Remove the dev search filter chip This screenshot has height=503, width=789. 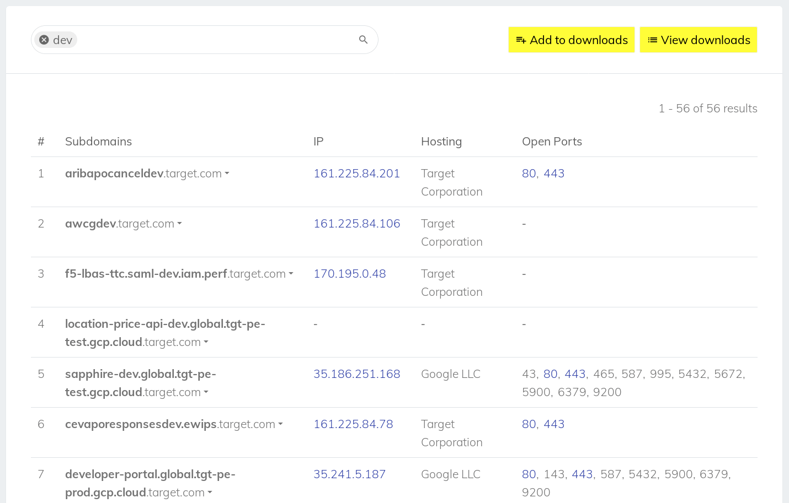click(x=44, y=40)
